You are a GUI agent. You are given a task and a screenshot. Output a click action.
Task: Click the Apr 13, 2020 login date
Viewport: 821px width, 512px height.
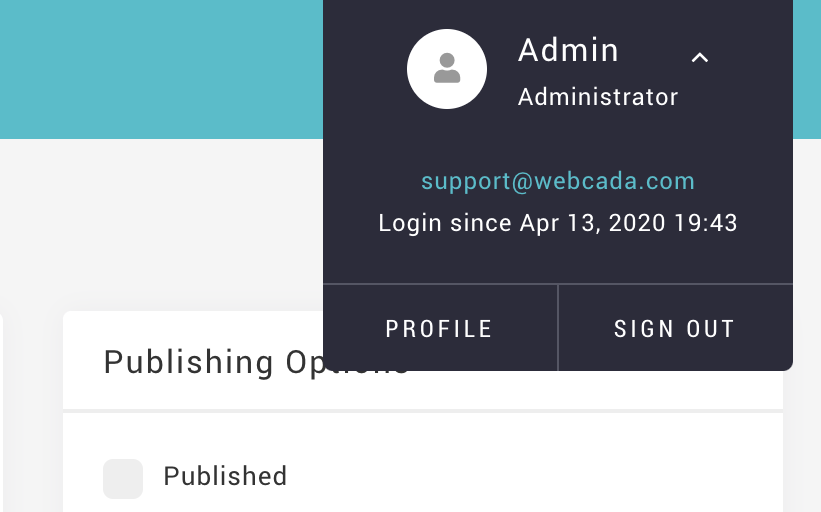click(593, 223)
